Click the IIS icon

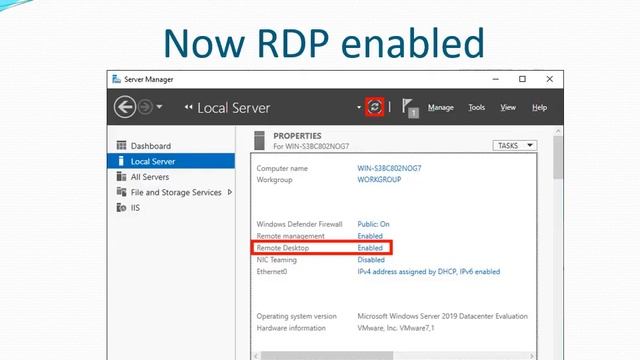point(121,207)
